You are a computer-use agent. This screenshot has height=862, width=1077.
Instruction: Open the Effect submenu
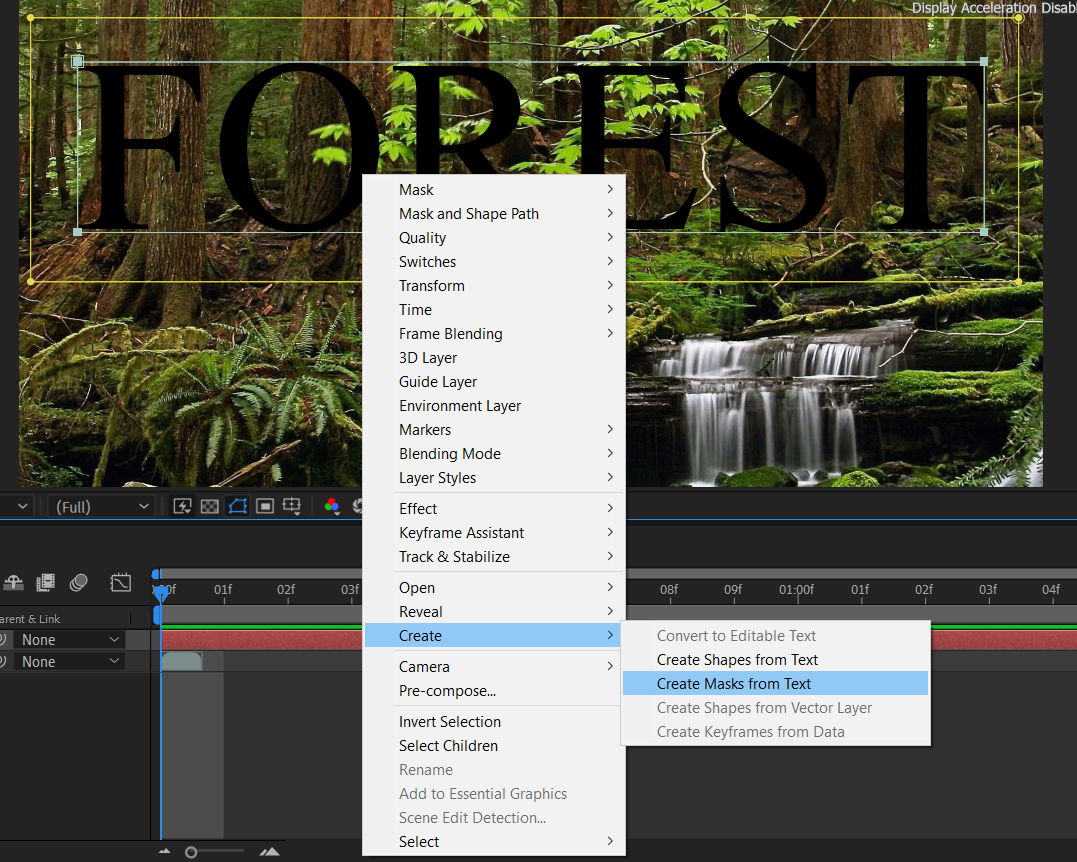[x=494, y=509]
